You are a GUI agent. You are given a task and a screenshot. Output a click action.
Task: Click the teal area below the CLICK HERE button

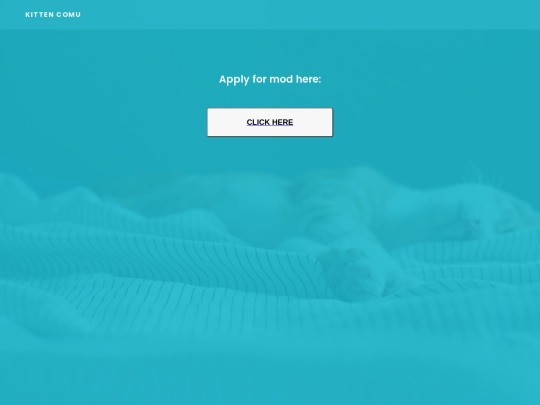(x=270, y=153)
